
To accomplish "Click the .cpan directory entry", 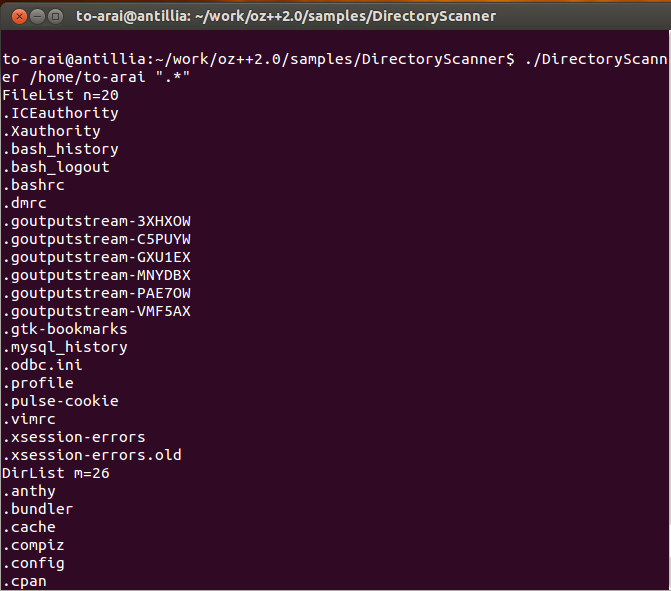I will [x=24, y=581].
